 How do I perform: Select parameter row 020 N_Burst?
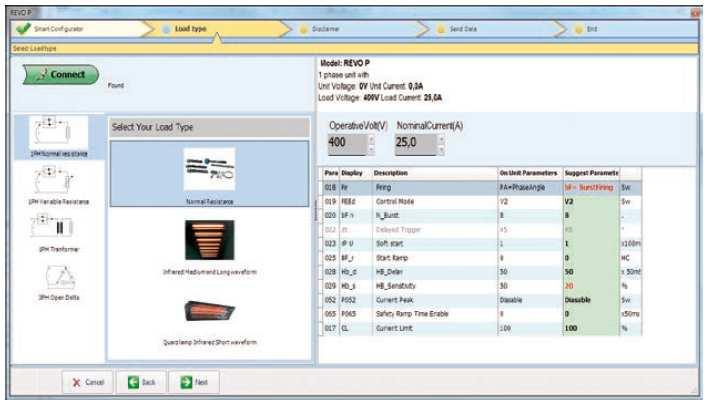click(x=482, y=215)
